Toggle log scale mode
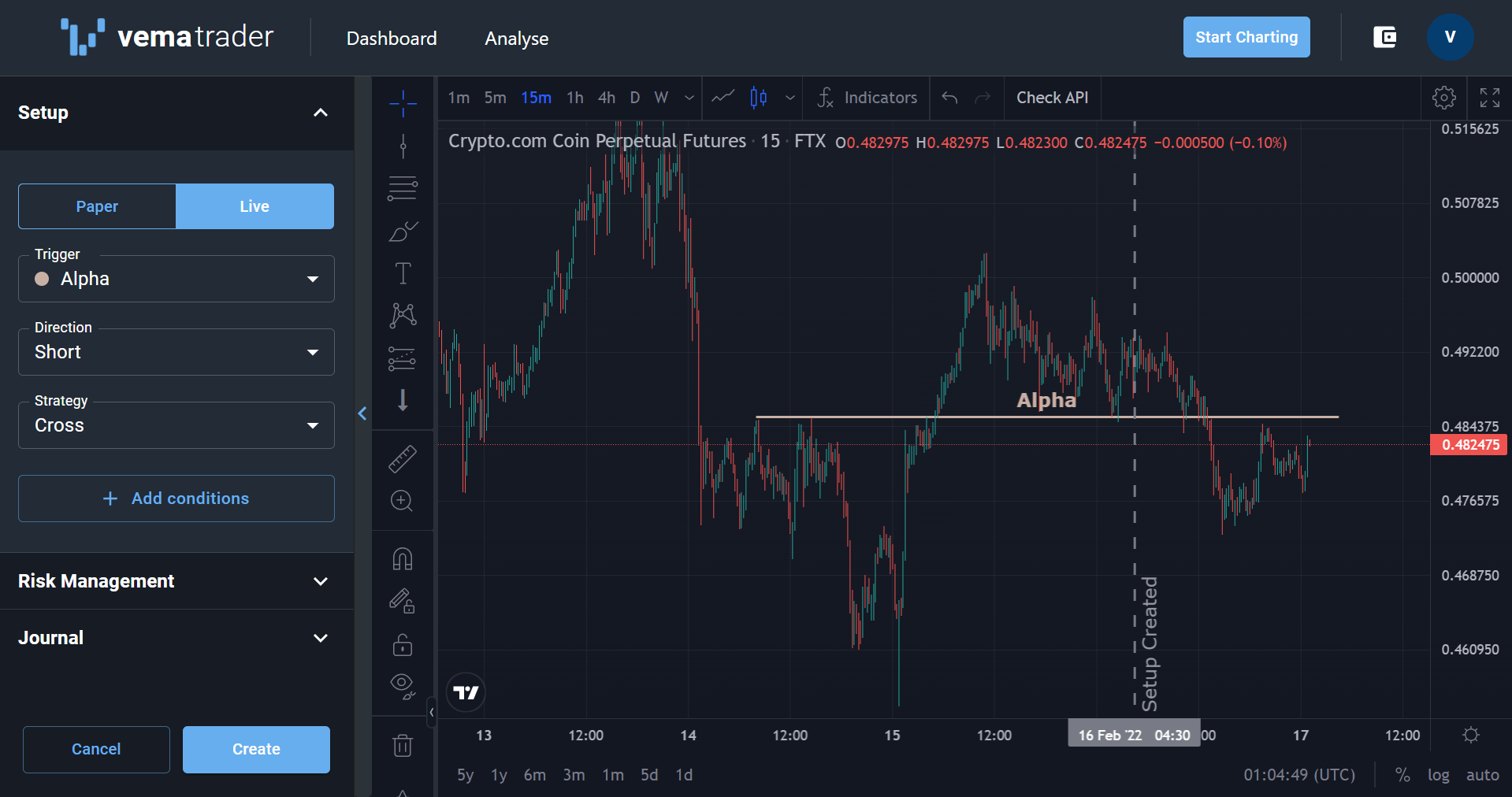 1438,775
